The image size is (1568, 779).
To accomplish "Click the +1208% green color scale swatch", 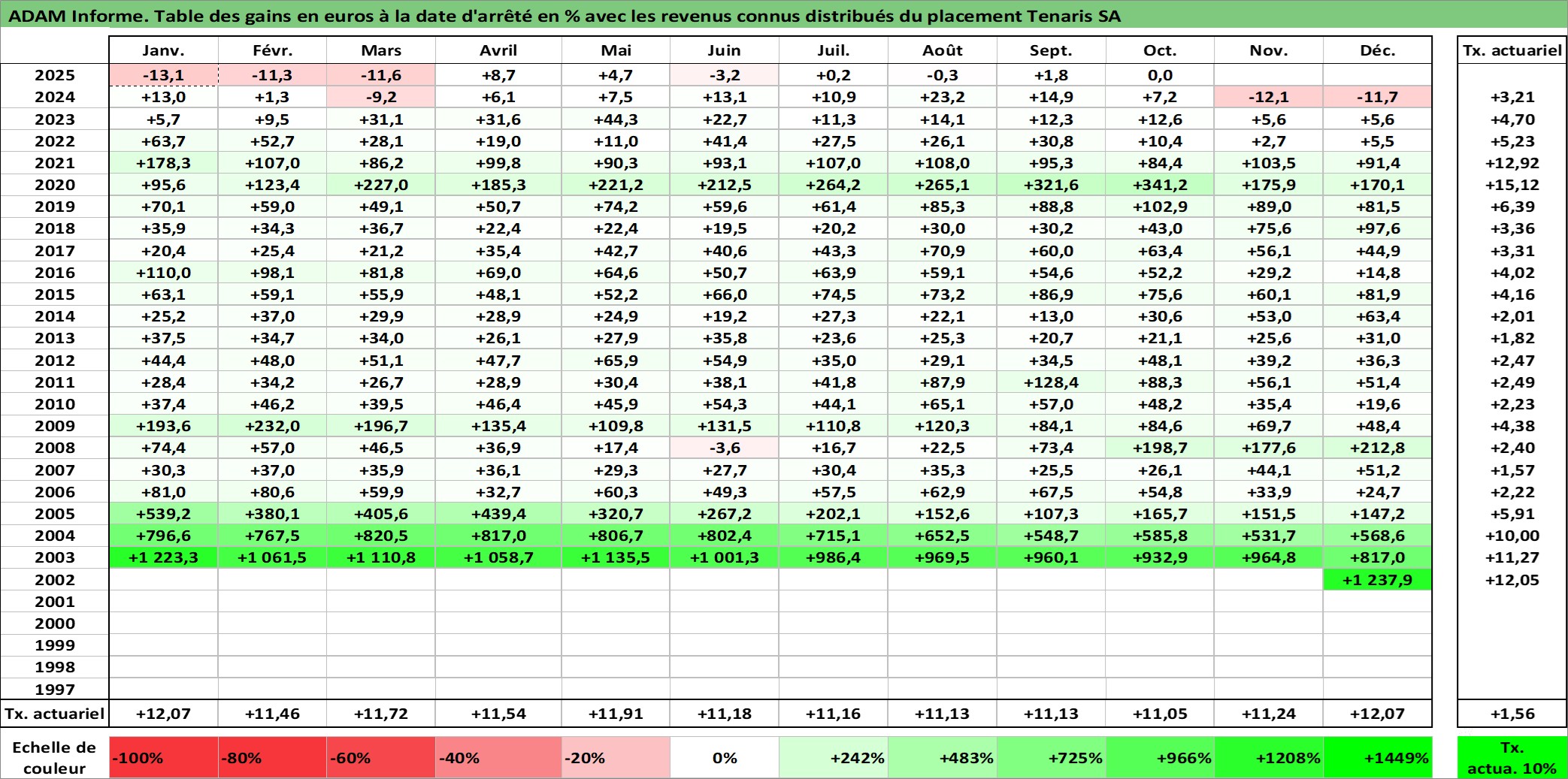I will pyautogui.click(x=1269, y=757).
